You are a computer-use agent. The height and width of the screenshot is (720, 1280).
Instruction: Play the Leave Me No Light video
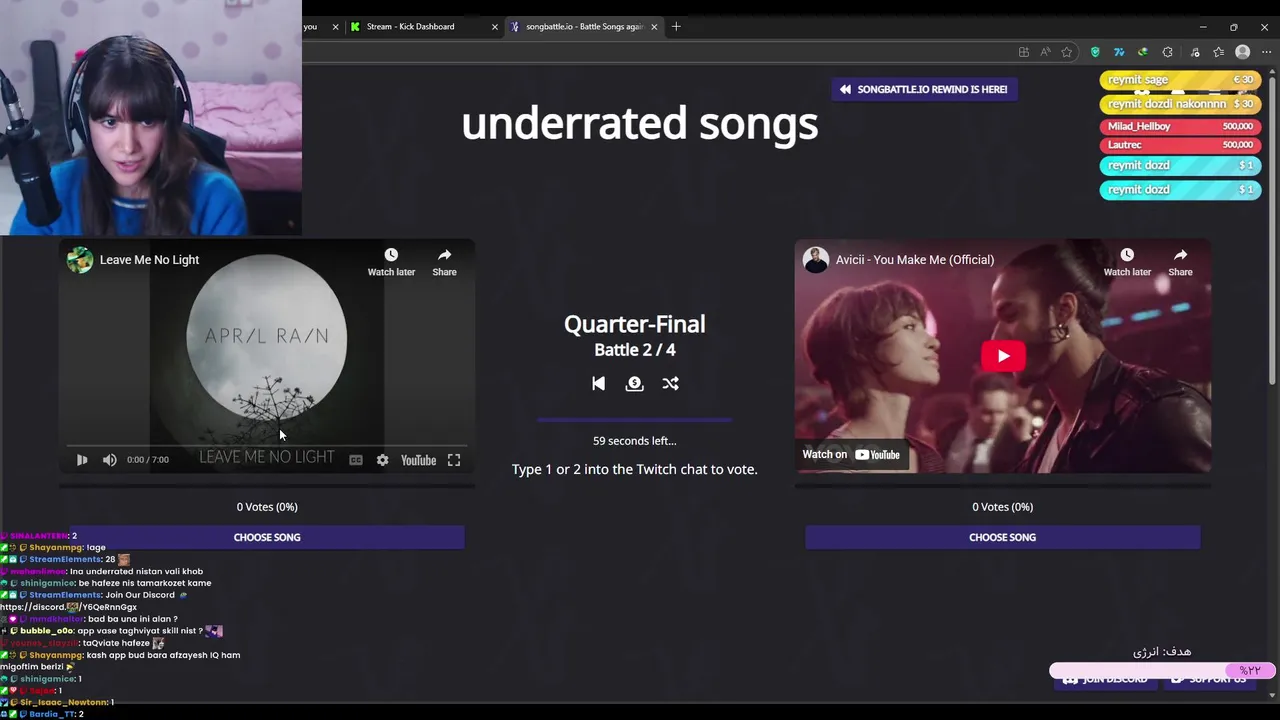coord(82,460)
